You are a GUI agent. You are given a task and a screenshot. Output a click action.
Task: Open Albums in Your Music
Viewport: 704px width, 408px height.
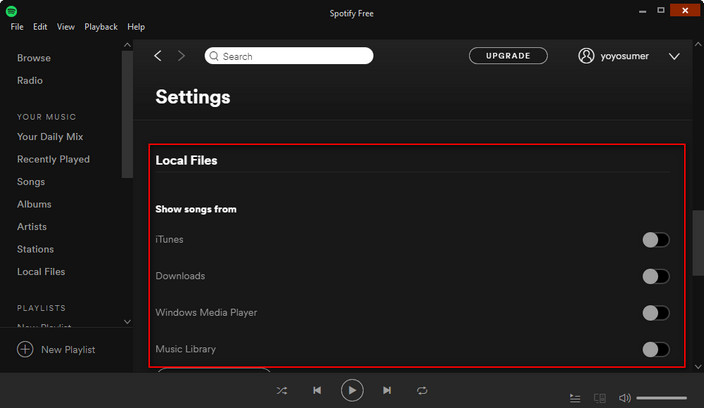coord(34,204)
